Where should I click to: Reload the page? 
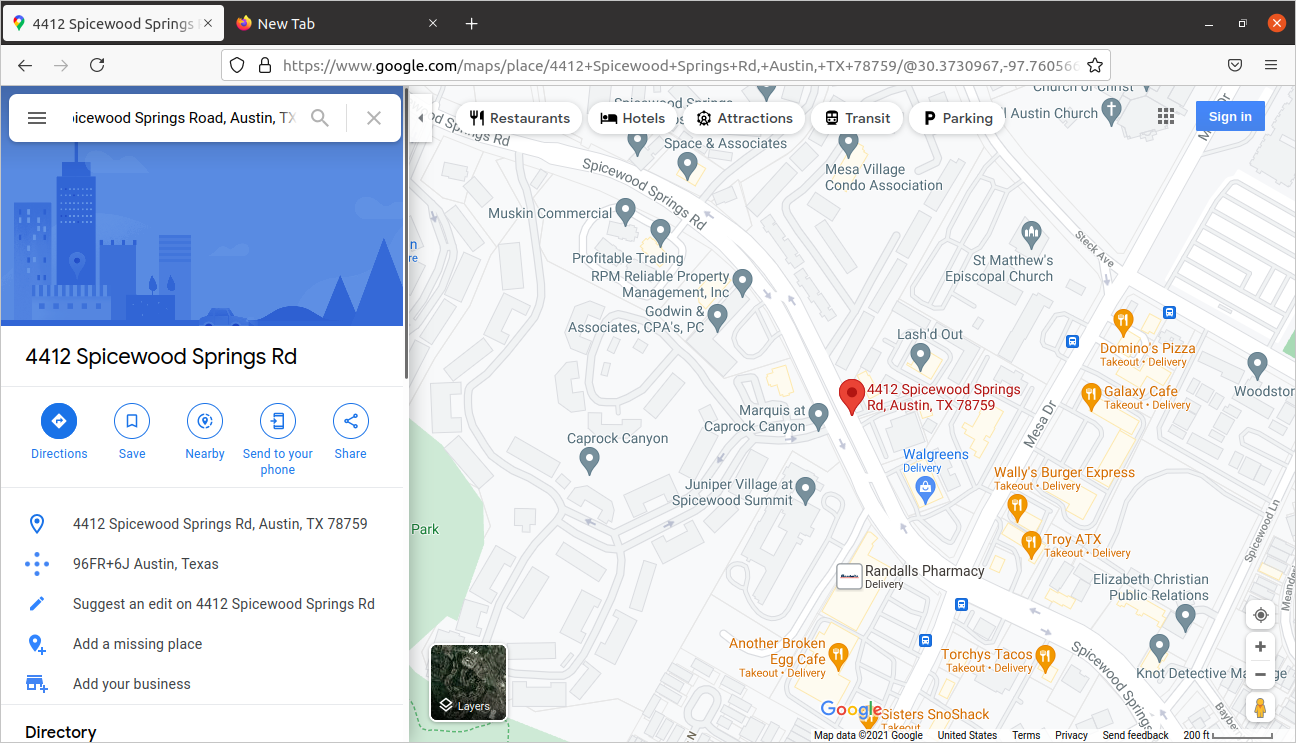97,65
